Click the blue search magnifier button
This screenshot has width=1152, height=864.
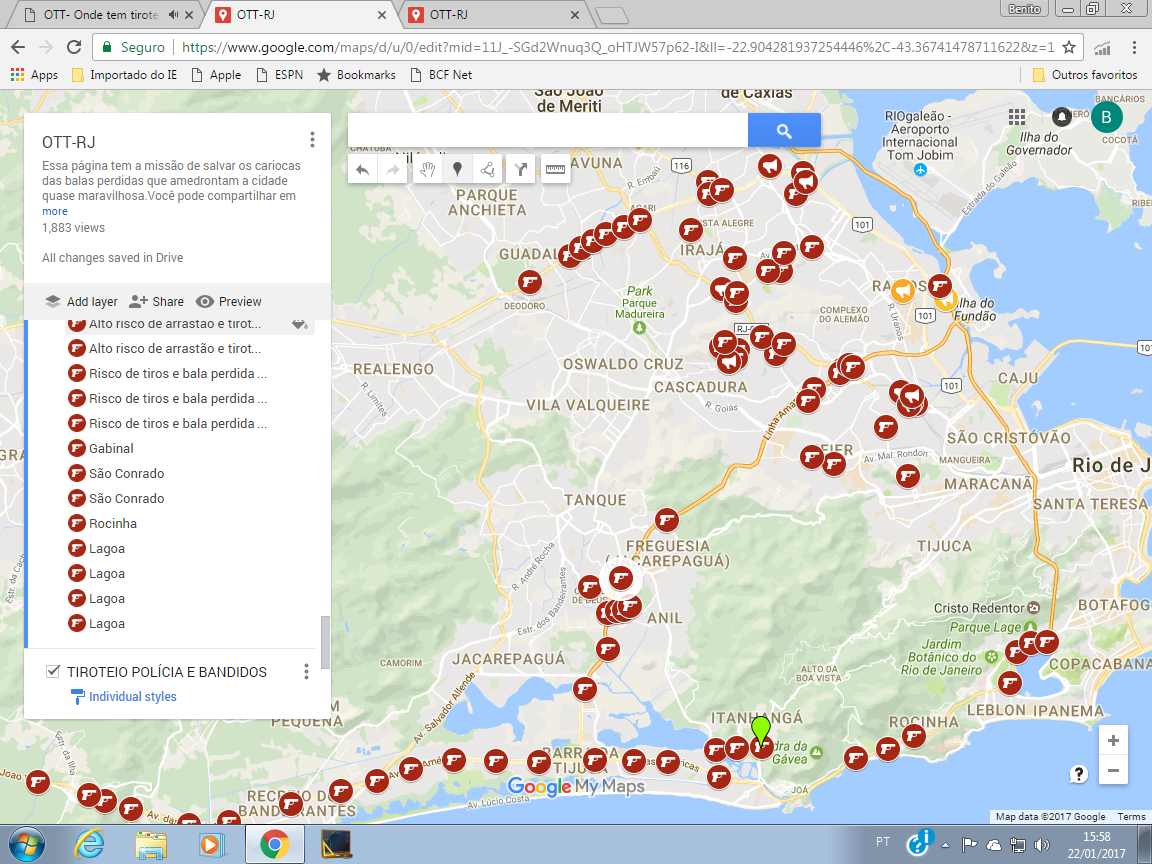click(x=784, y=131)
